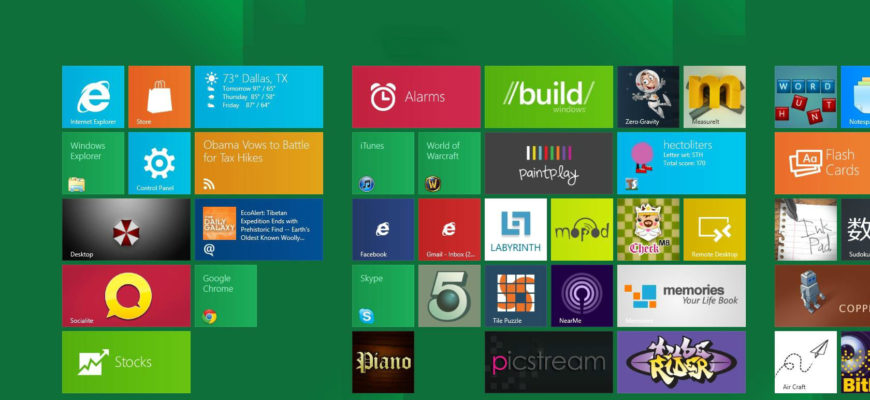Open the Copper robot tile
Screen dimensions: 870x400
822,296
